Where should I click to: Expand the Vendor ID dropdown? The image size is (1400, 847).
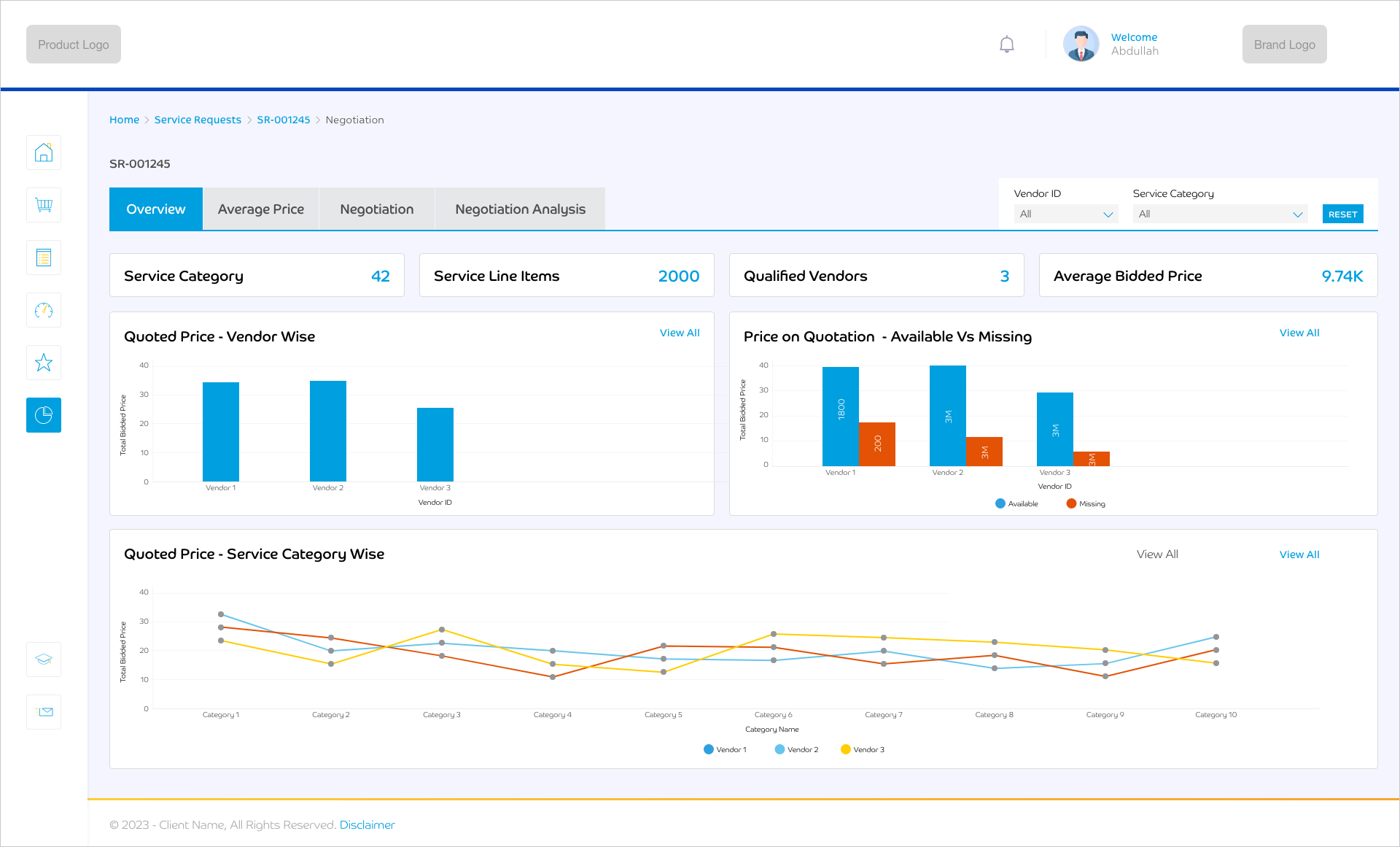pos(1065,214)
